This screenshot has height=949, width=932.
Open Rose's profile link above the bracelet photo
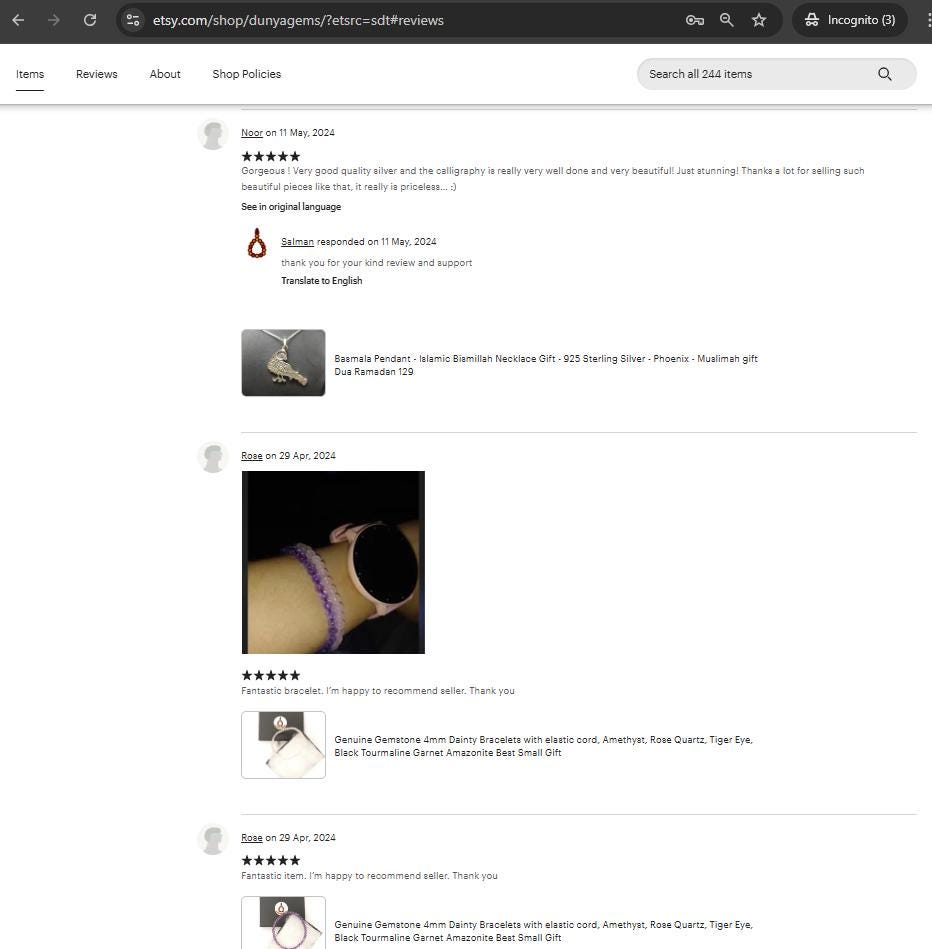[252, 456]
